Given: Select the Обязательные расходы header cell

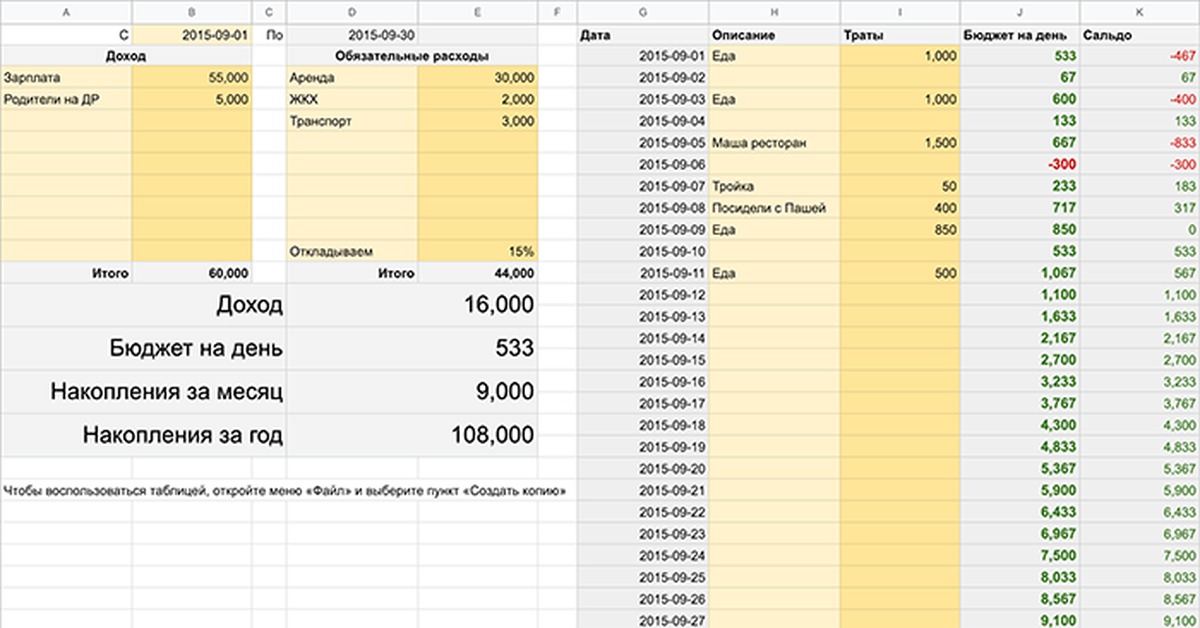Looking at the screenshot, I should point(411,56).
